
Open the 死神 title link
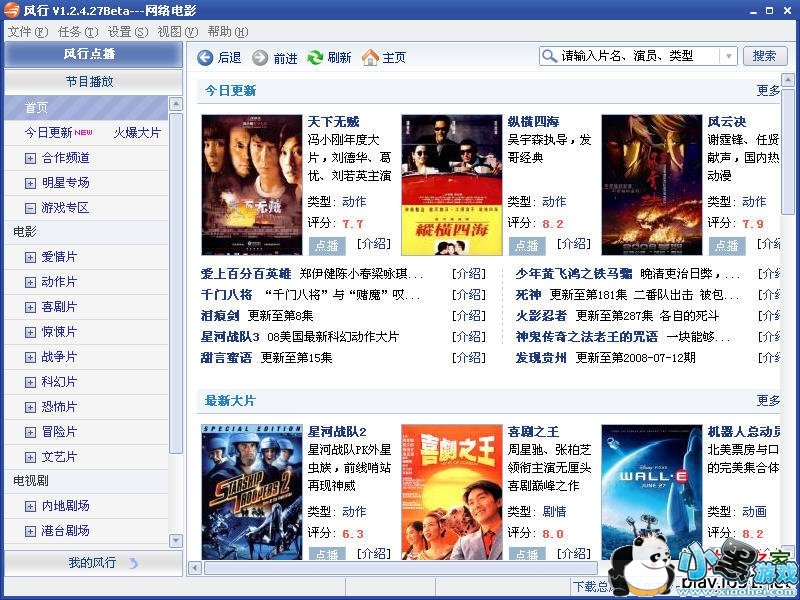[x=528, y=295]
